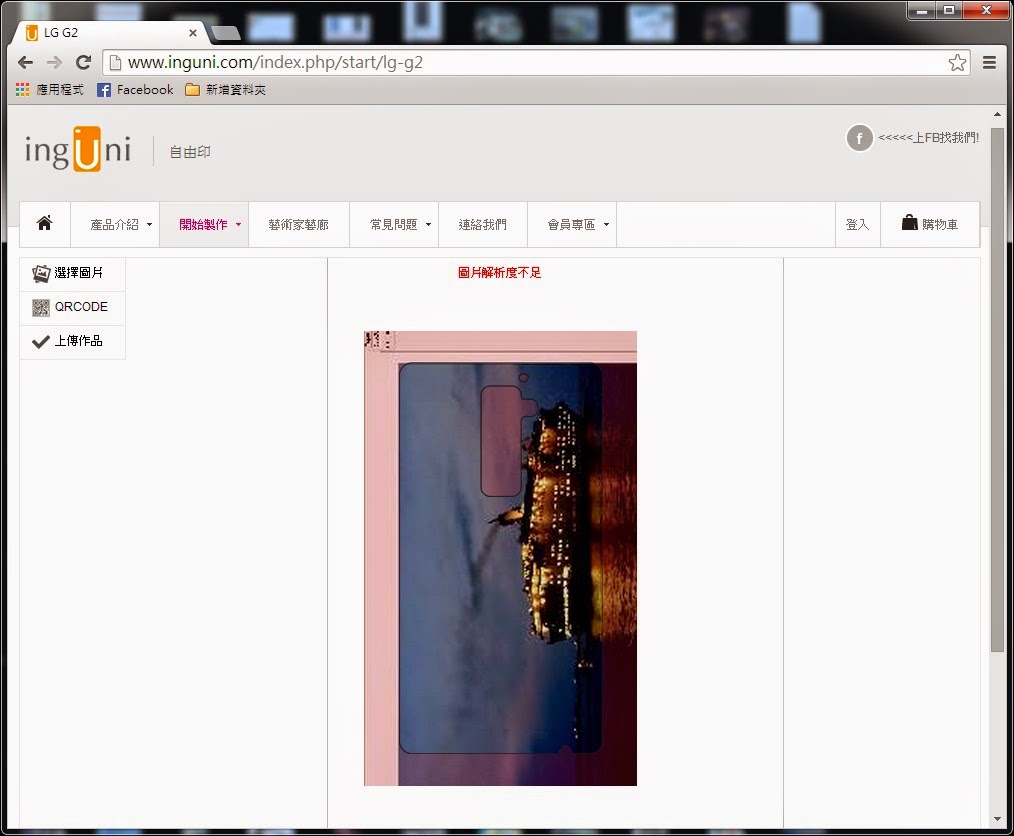Click the 圖片解析度不足 warning text
This screenshot has width=1014, height=836.
pos(499,273)
